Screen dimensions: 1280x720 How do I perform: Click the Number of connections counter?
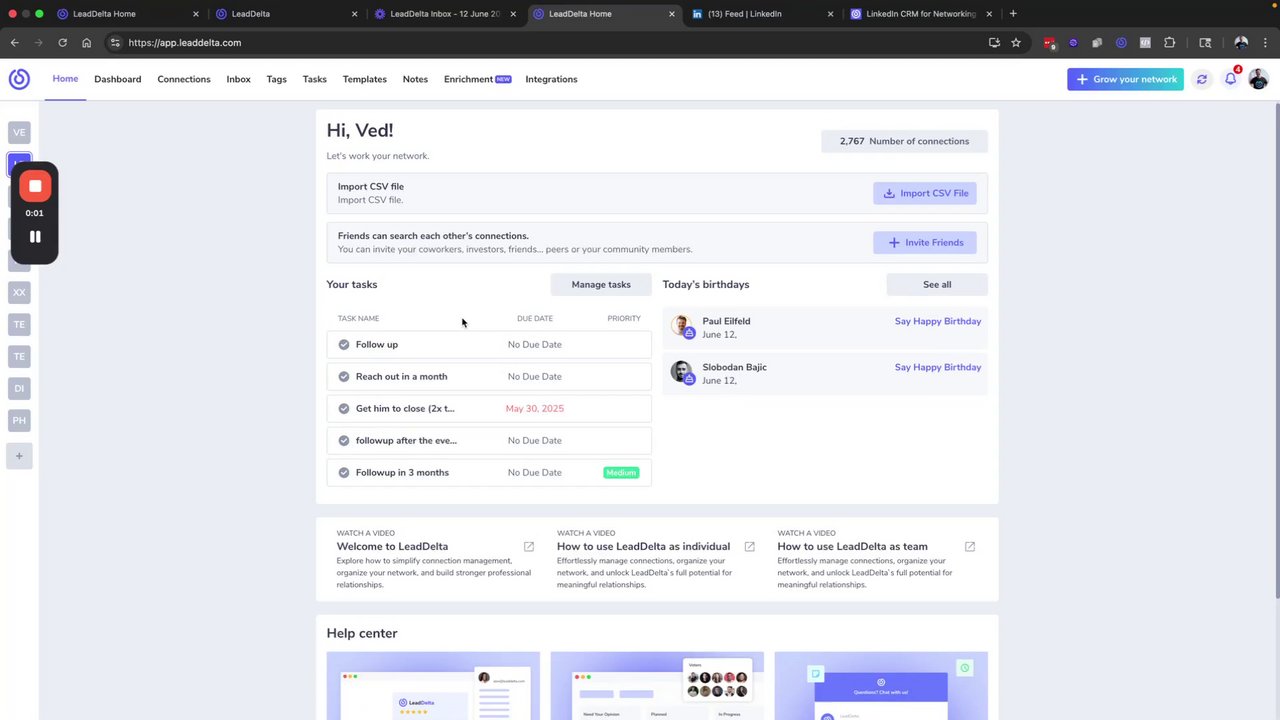pyautogui.click(x=904, y=141)
